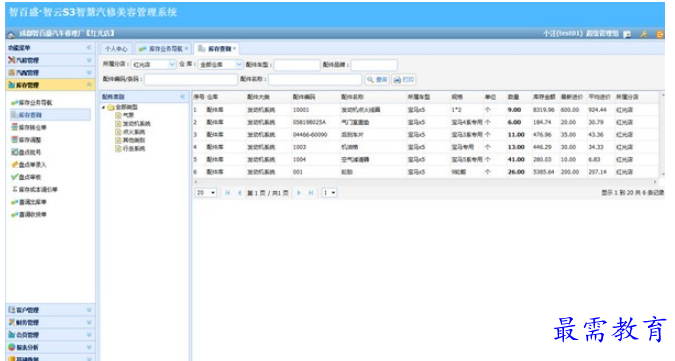The image size is (675, 361).
Task: Click the table's horizontal scrollbar
Action: (425, 182)
